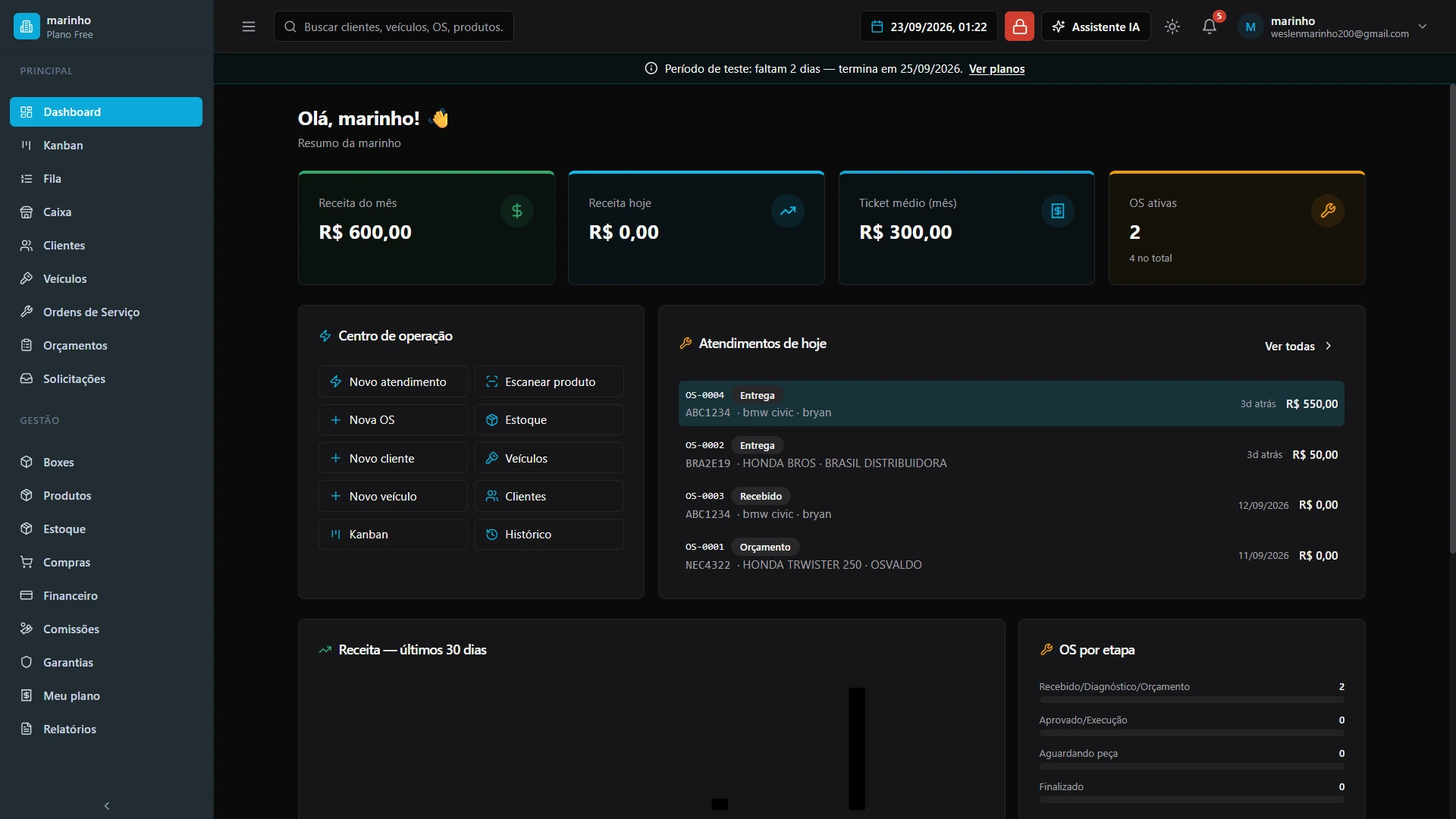This screenshot has width=1456, height=819.
Task: Create a Nova OS
Action: pos(393,419)
